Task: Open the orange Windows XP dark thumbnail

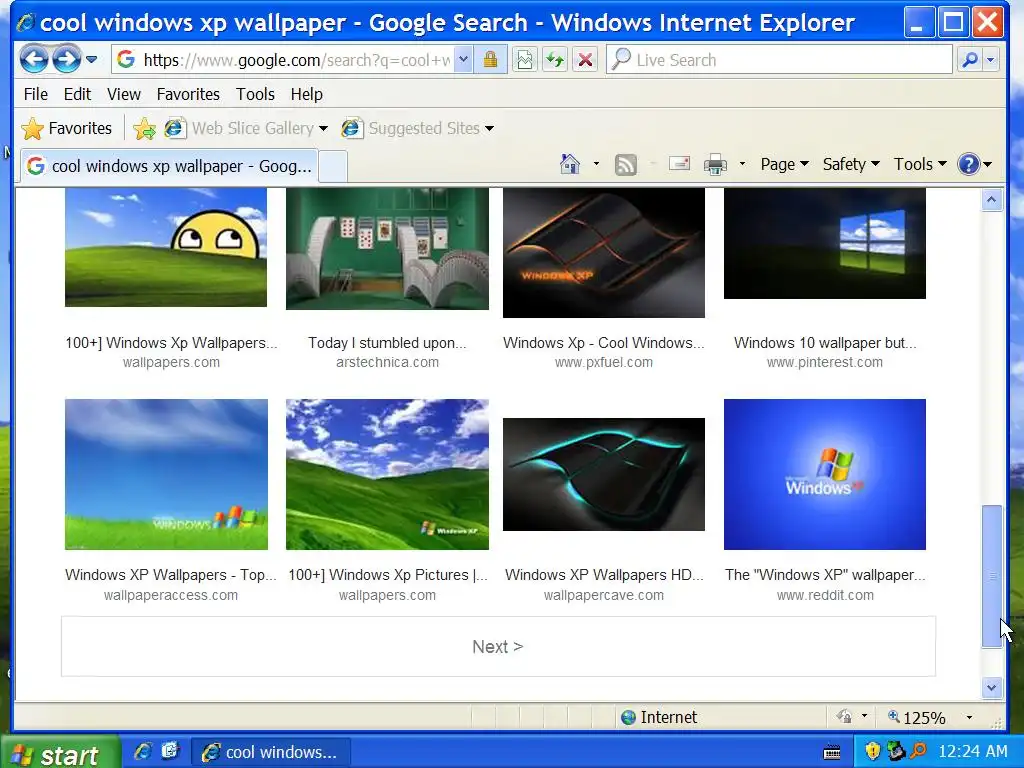Action: tap(603, 253)
